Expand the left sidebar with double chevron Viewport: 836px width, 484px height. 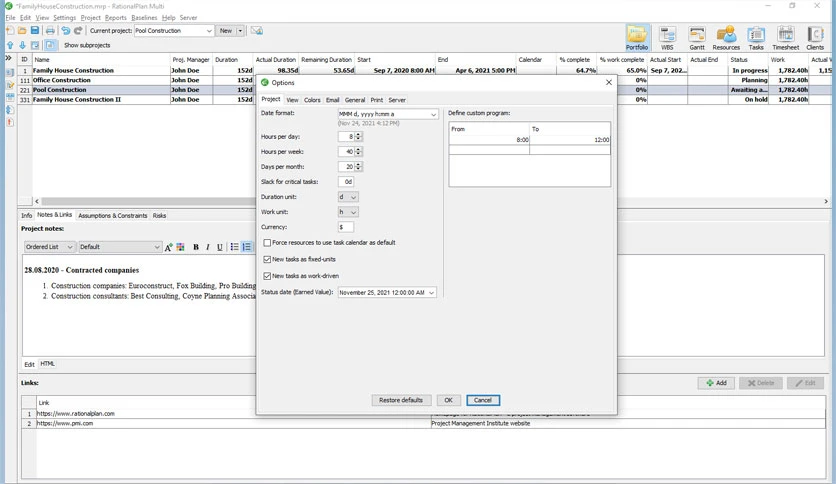point(9,58)
